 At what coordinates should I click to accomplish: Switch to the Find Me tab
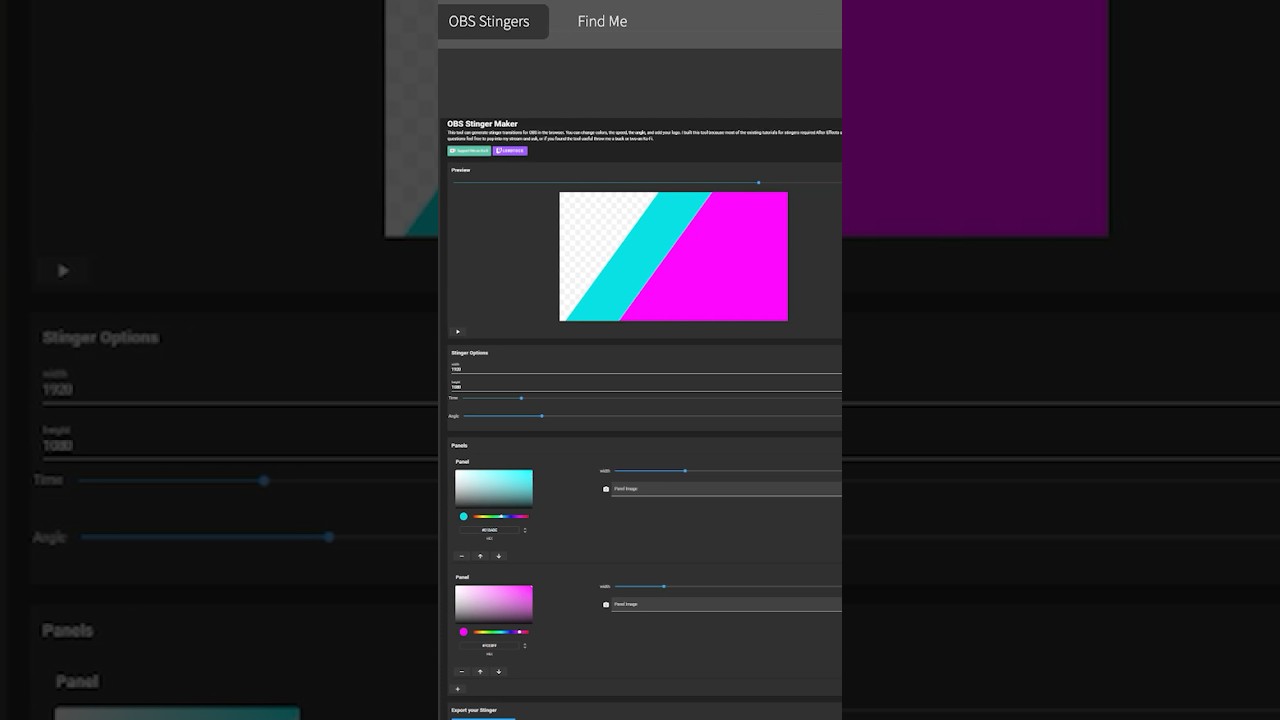pyautogui.click(x=602, y=21)
